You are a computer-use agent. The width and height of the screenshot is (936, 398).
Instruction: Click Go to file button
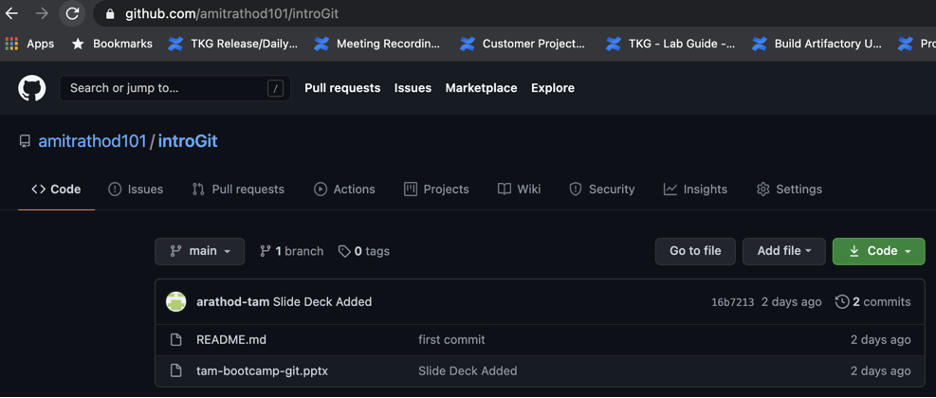coord(695,251)
